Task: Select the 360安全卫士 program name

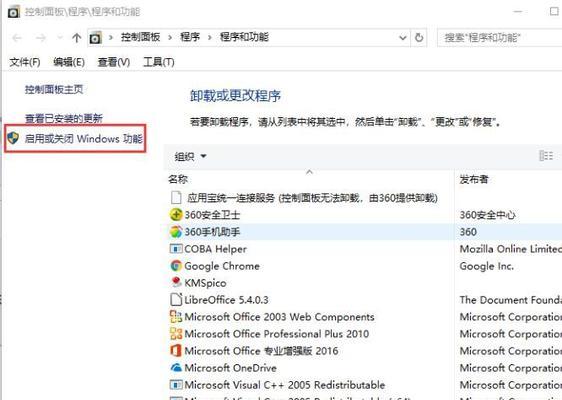Action: click(x=212, y=215)
